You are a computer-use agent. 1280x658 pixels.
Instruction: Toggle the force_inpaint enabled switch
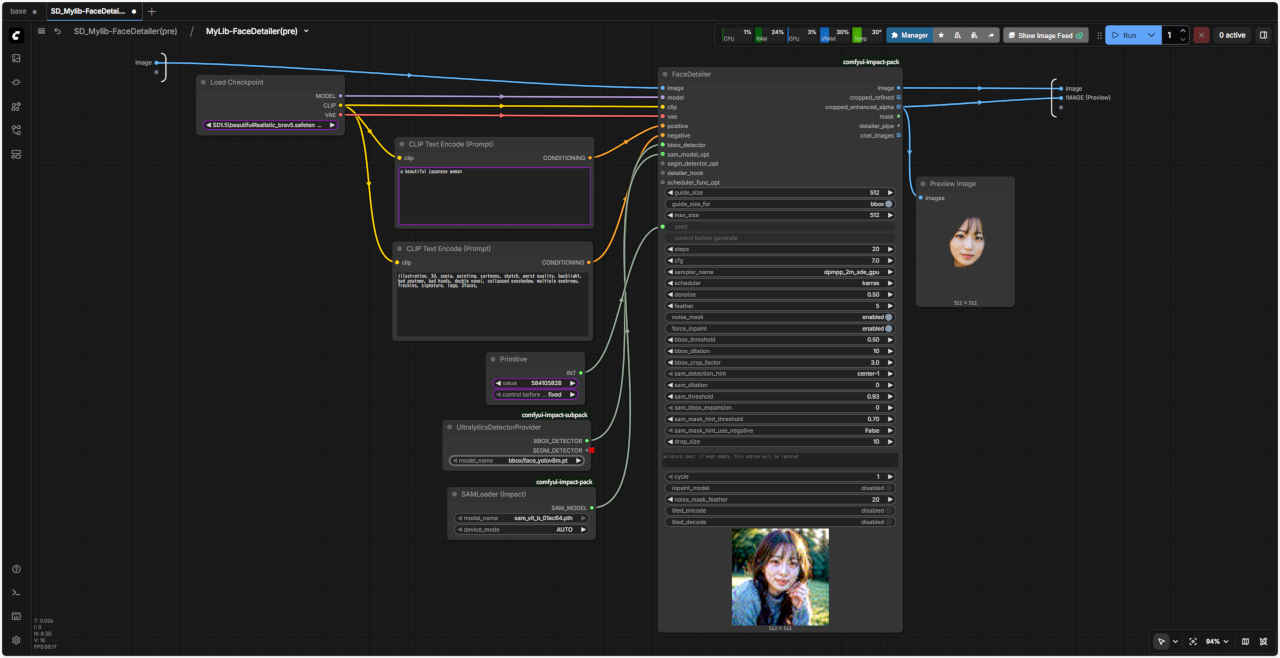pos(888,328)
